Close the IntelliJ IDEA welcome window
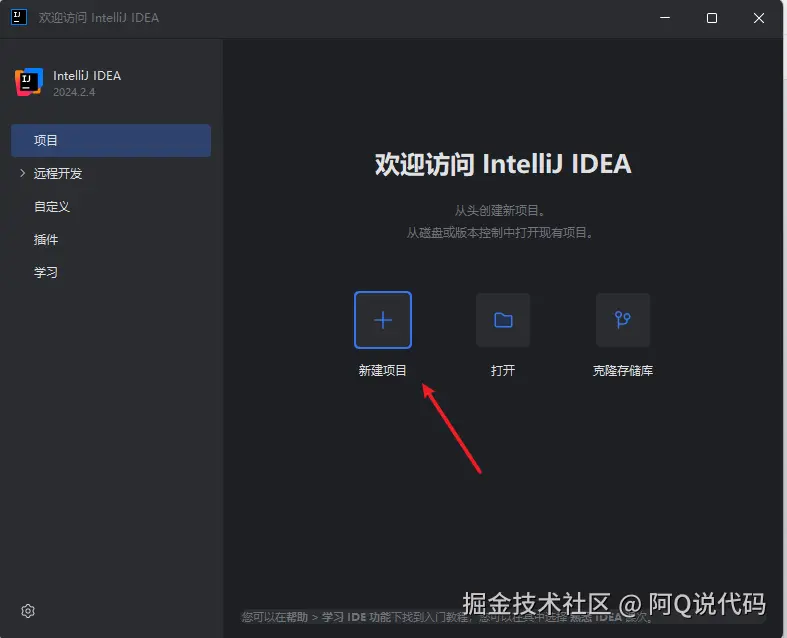 point(759,18)
